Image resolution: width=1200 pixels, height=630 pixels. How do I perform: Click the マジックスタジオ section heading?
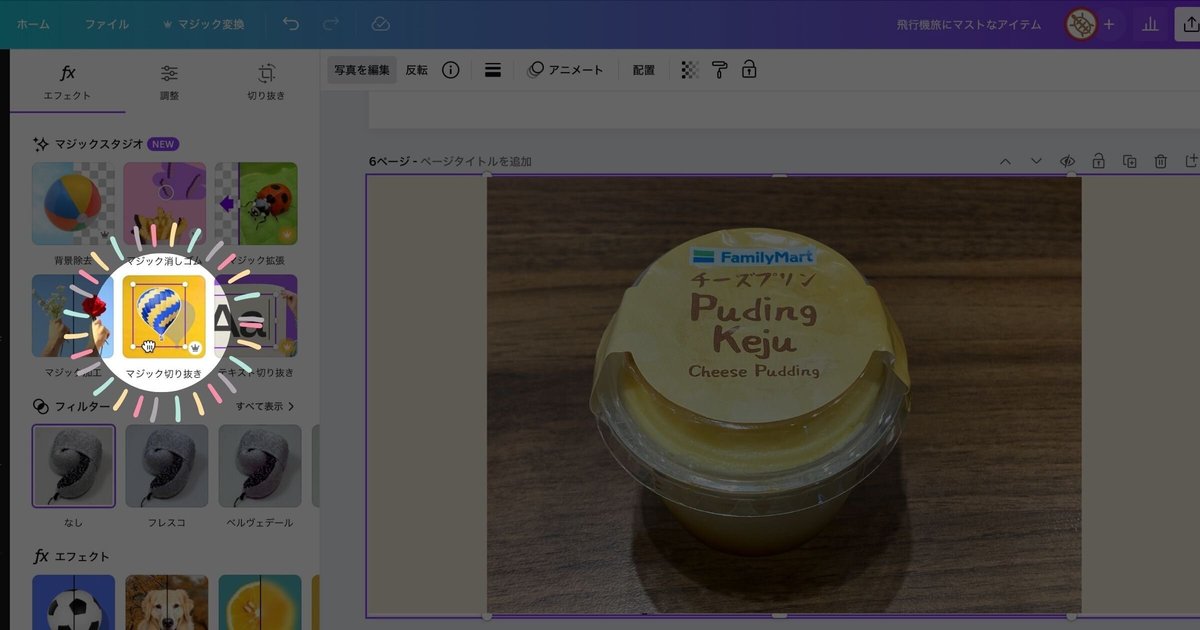click(99, 144)
